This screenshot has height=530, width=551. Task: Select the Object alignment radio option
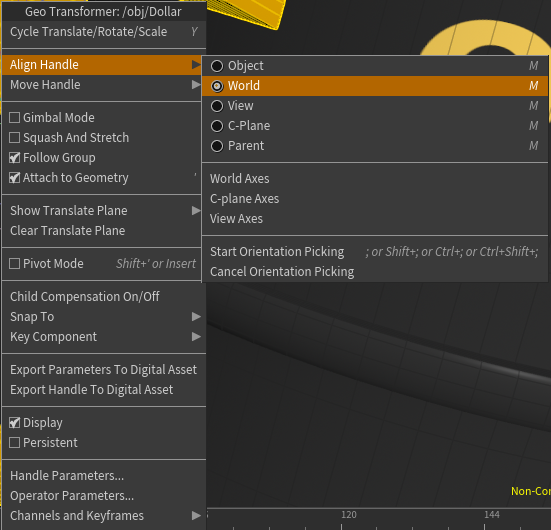coord(217,66)
